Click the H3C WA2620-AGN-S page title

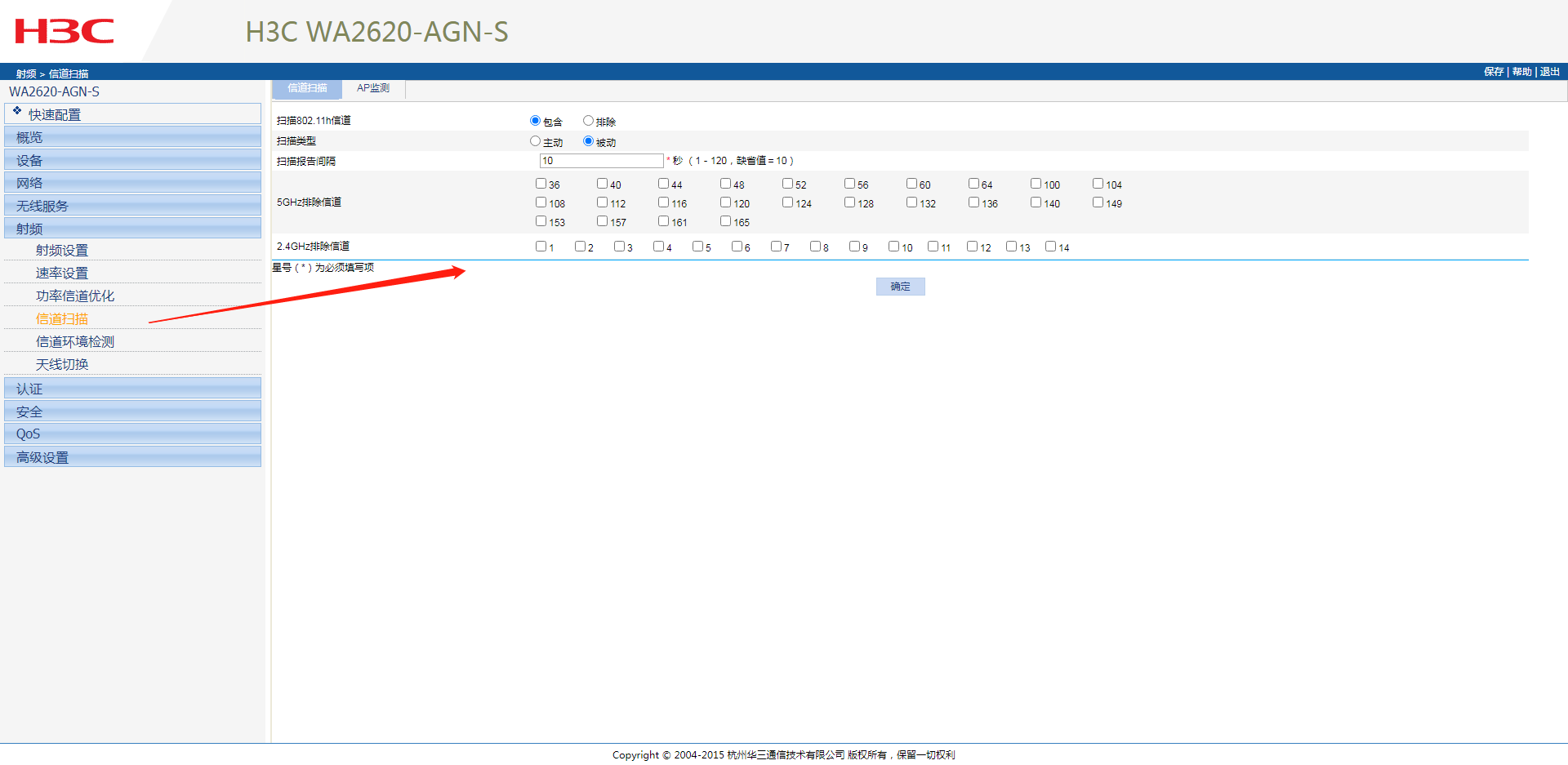377,32
